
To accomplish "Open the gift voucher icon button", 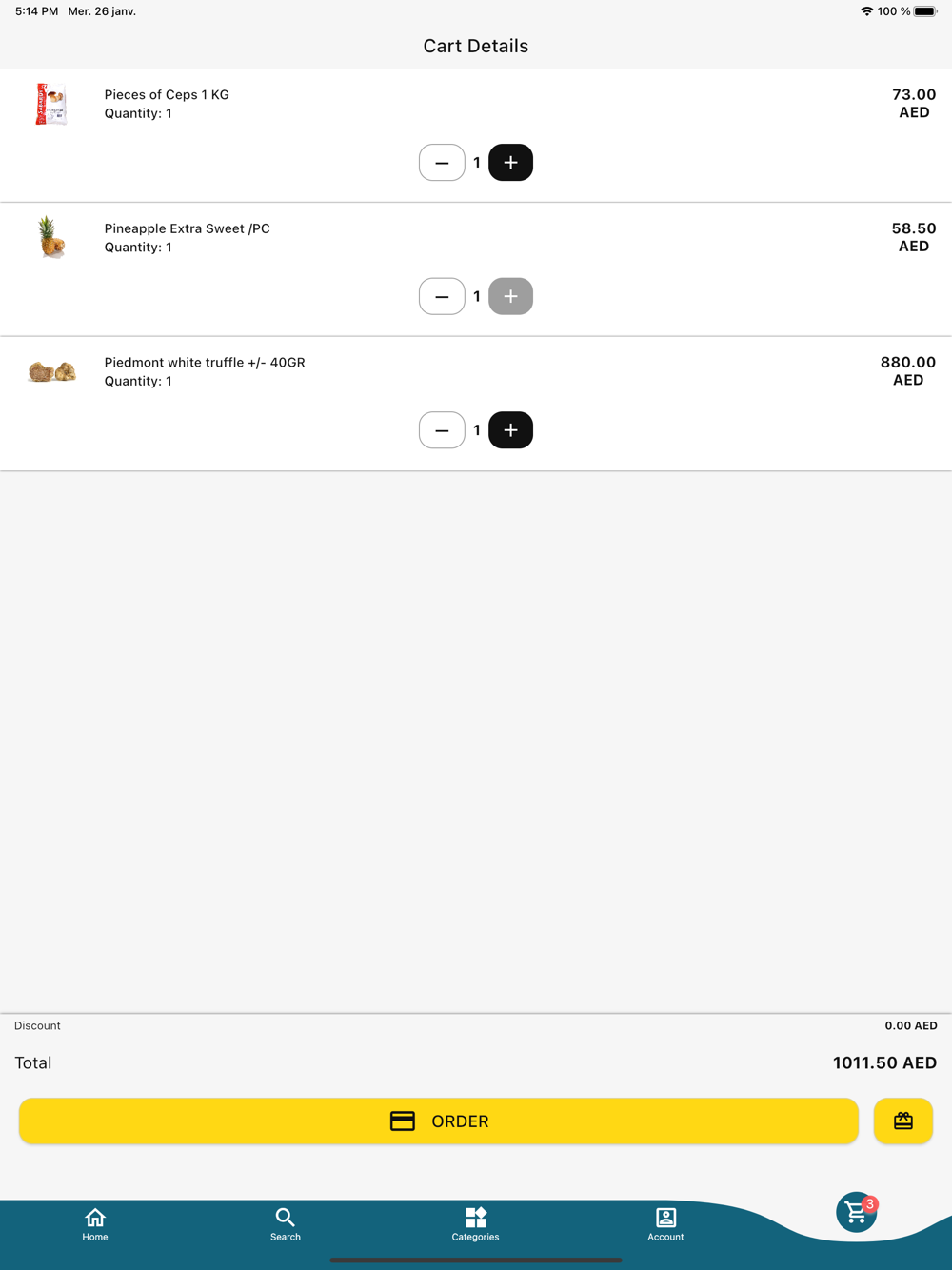I will coord(903,1121).
